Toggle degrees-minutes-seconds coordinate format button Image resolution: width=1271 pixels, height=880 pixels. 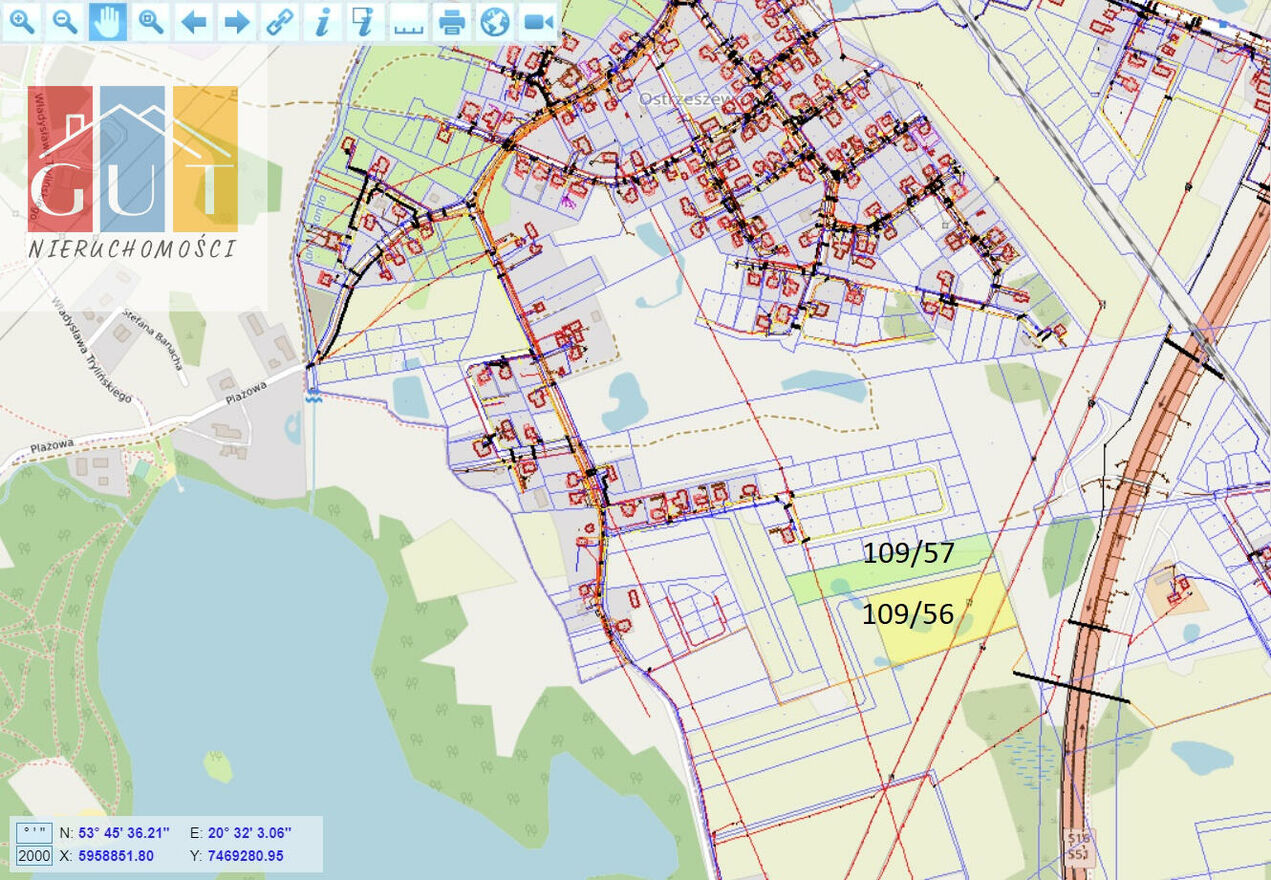34,832
